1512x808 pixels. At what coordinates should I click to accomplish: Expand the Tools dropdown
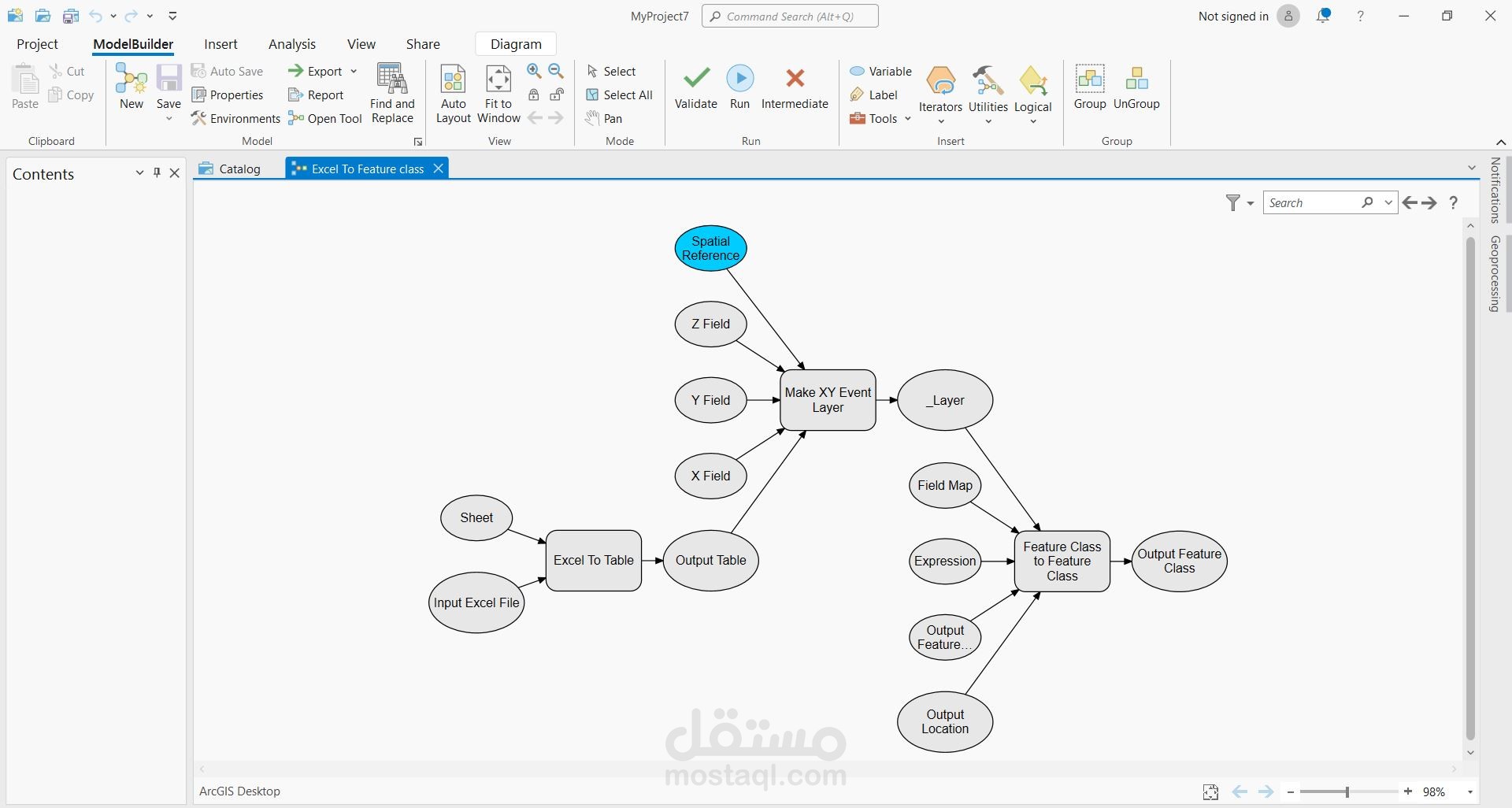pyautogui.click(x=908, y=118)
